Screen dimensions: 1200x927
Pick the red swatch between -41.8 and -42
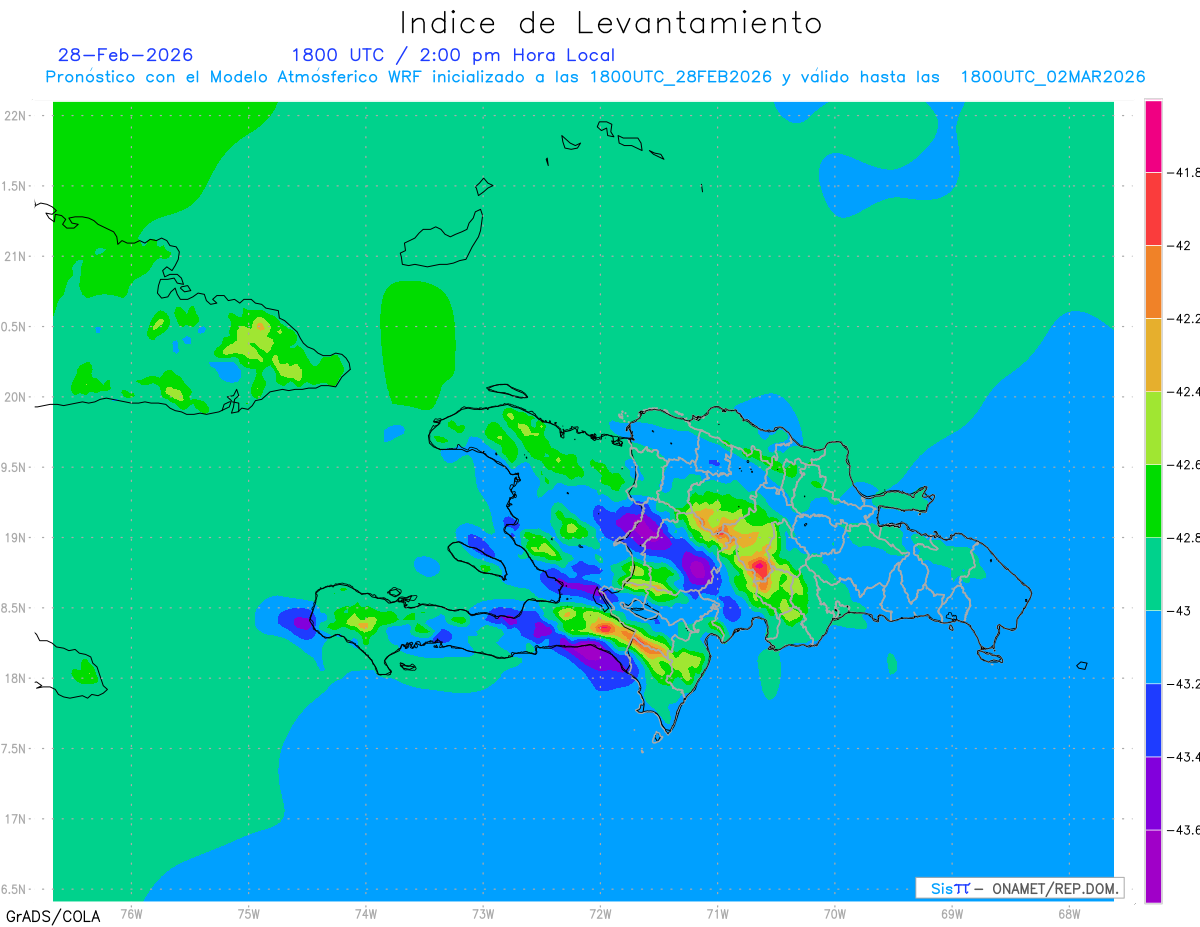(x=1153, y=208)
